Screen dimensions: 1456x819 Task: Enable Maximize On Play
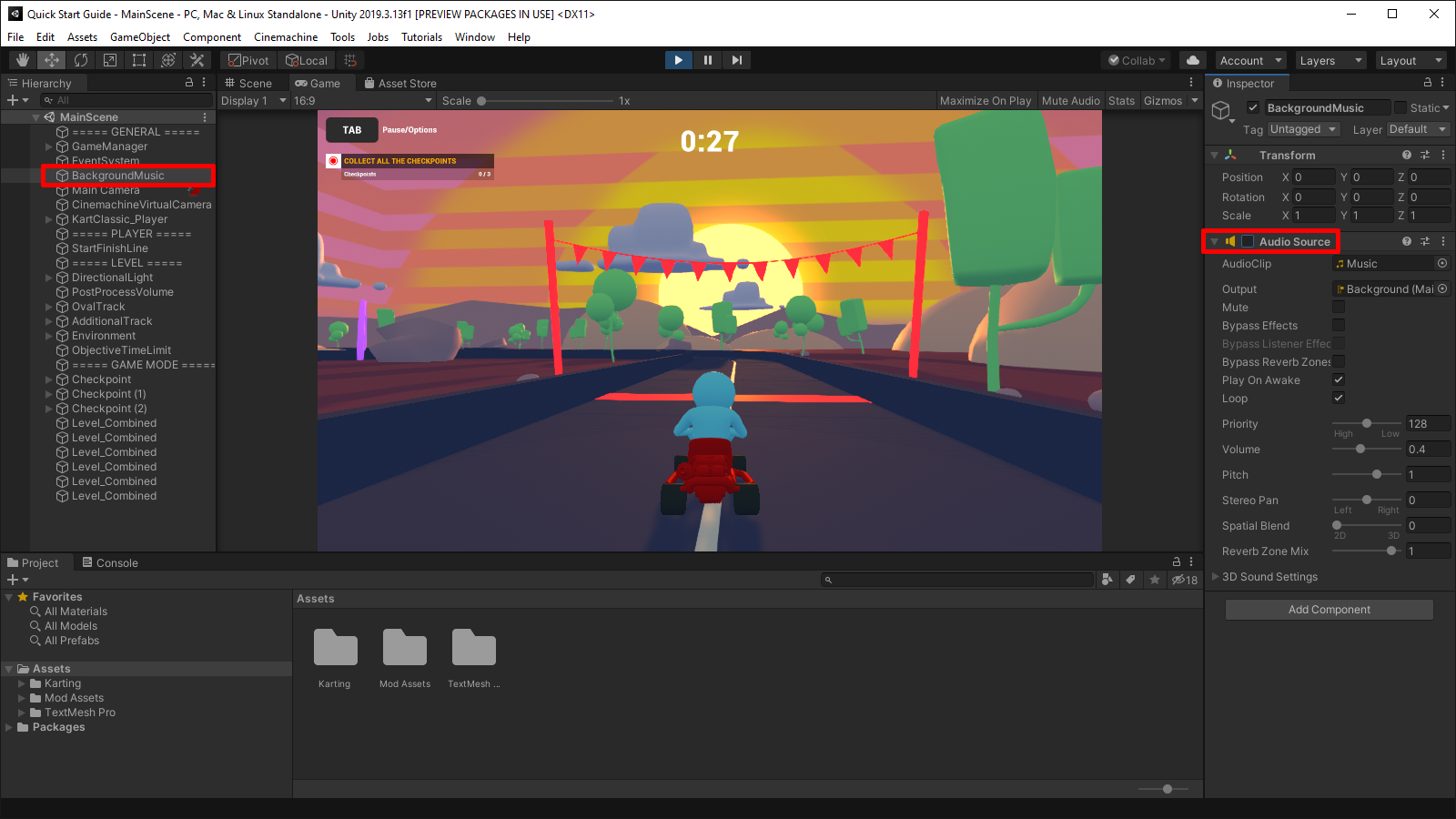click(986, 100)
